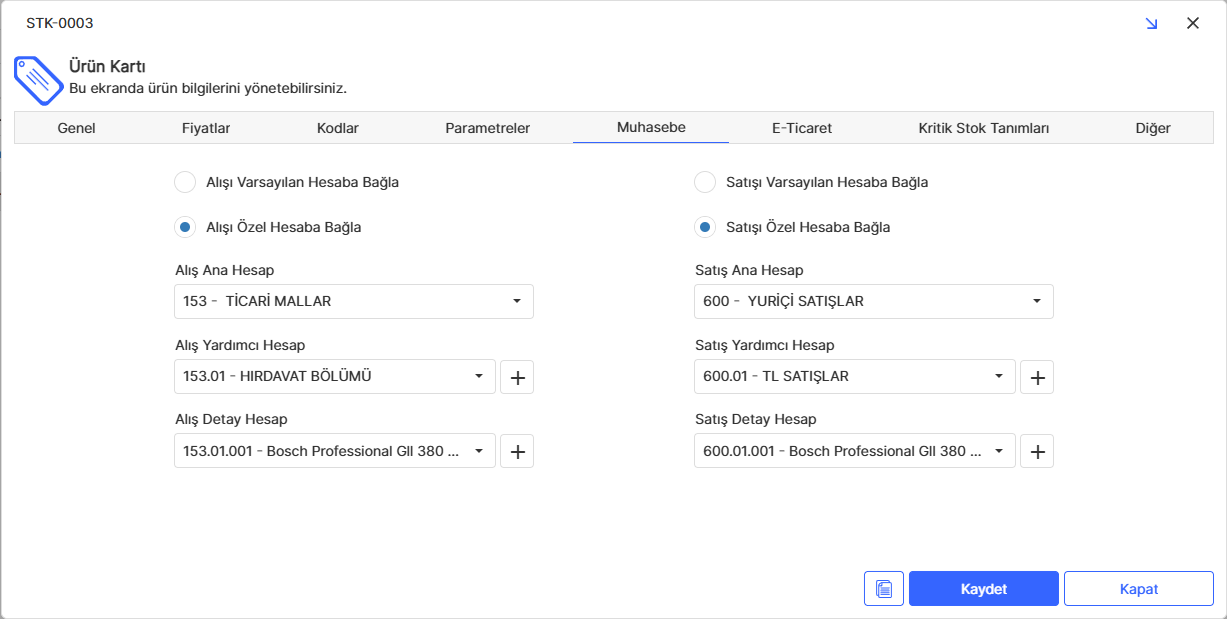This screenshot has height=619, width=1227.
Task: Click the Kapat button
Action: (1138, 589)
